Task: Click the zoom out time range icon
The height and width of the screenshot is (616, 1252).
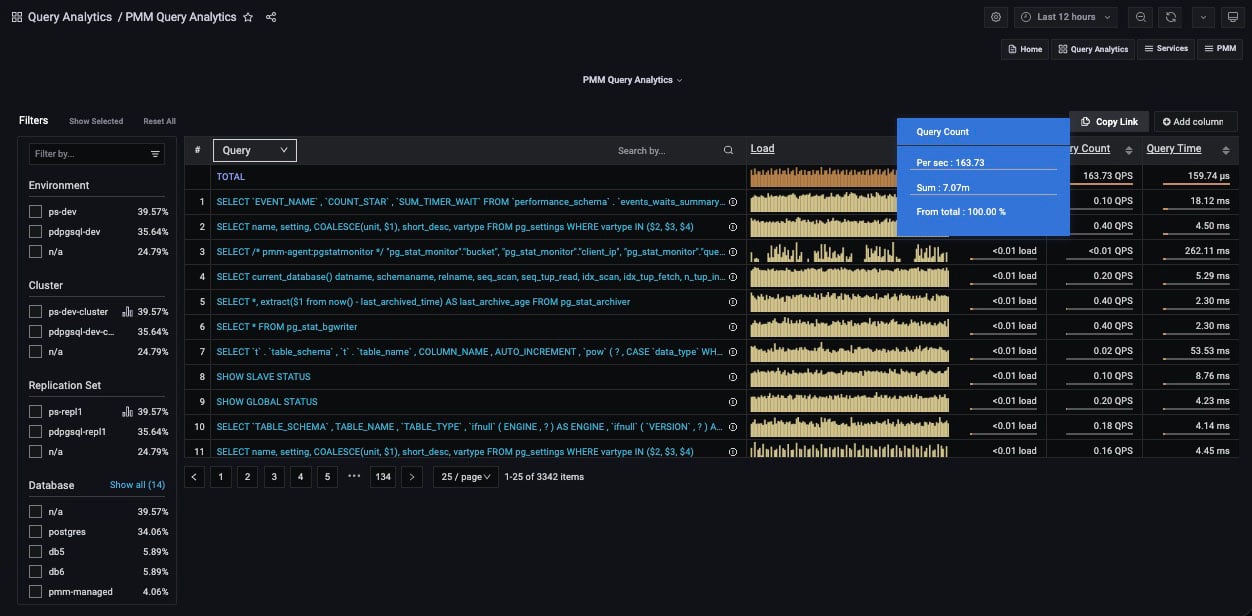Action: pos(1141,17)
